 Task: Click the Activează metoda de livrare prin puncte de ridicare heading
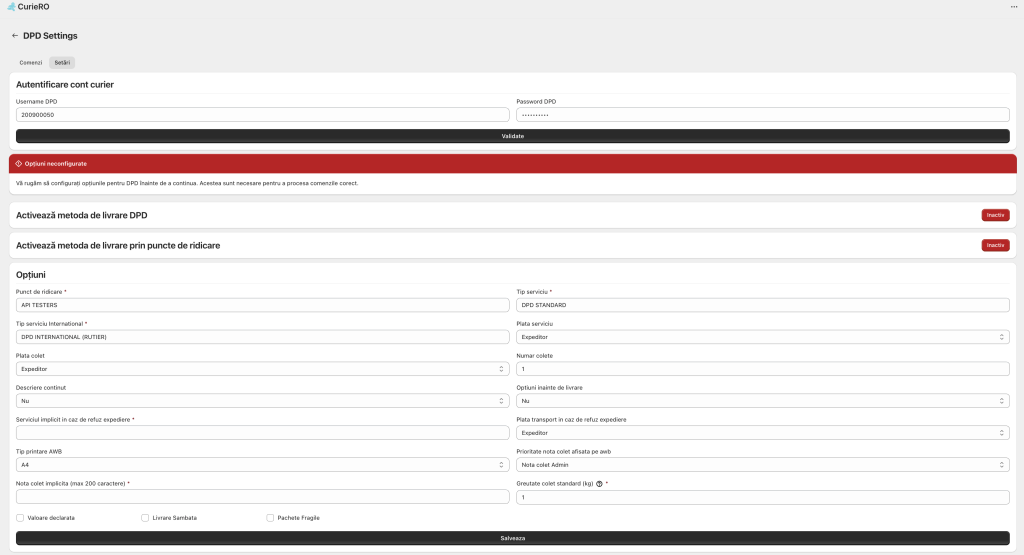118,246
